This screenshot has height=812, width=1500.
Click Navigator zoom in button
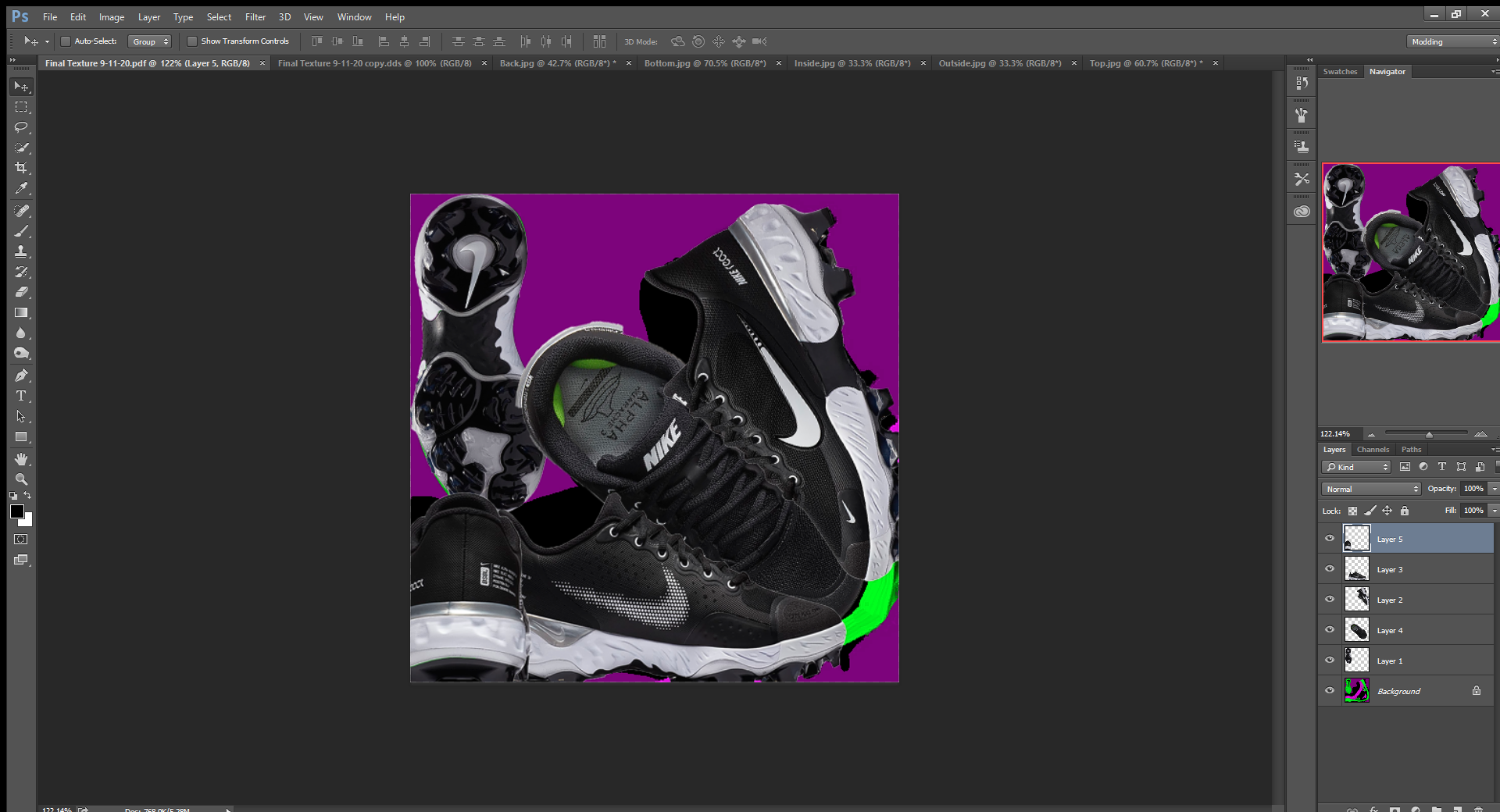point(1480,434)
